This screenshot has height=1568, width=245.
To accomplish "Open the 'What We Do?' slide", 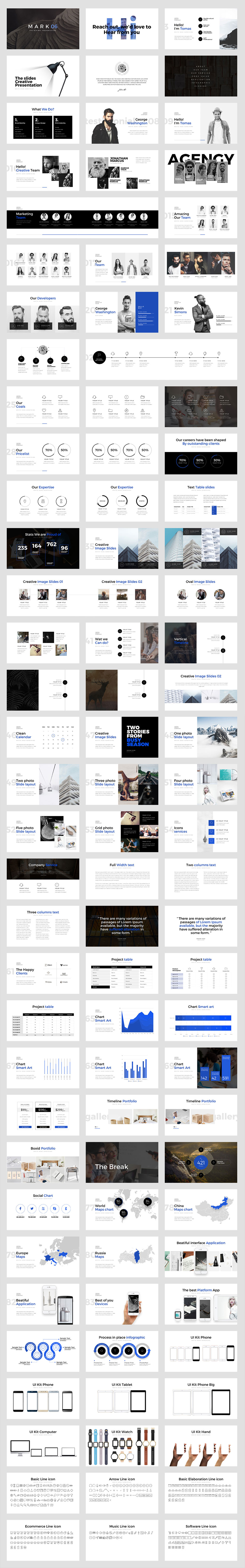I will 43,123.
